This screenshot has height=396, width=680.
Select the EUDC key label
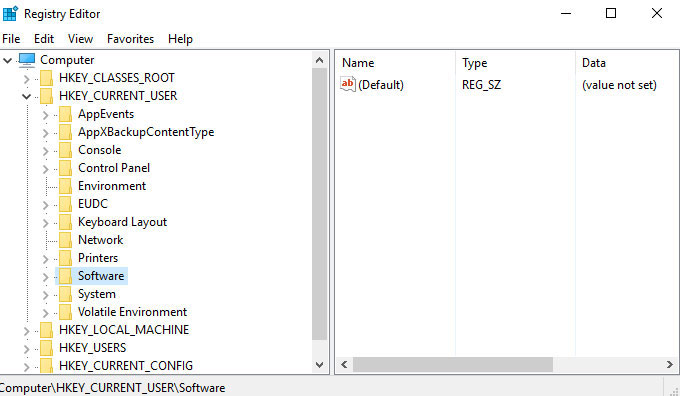pos(93,204)
